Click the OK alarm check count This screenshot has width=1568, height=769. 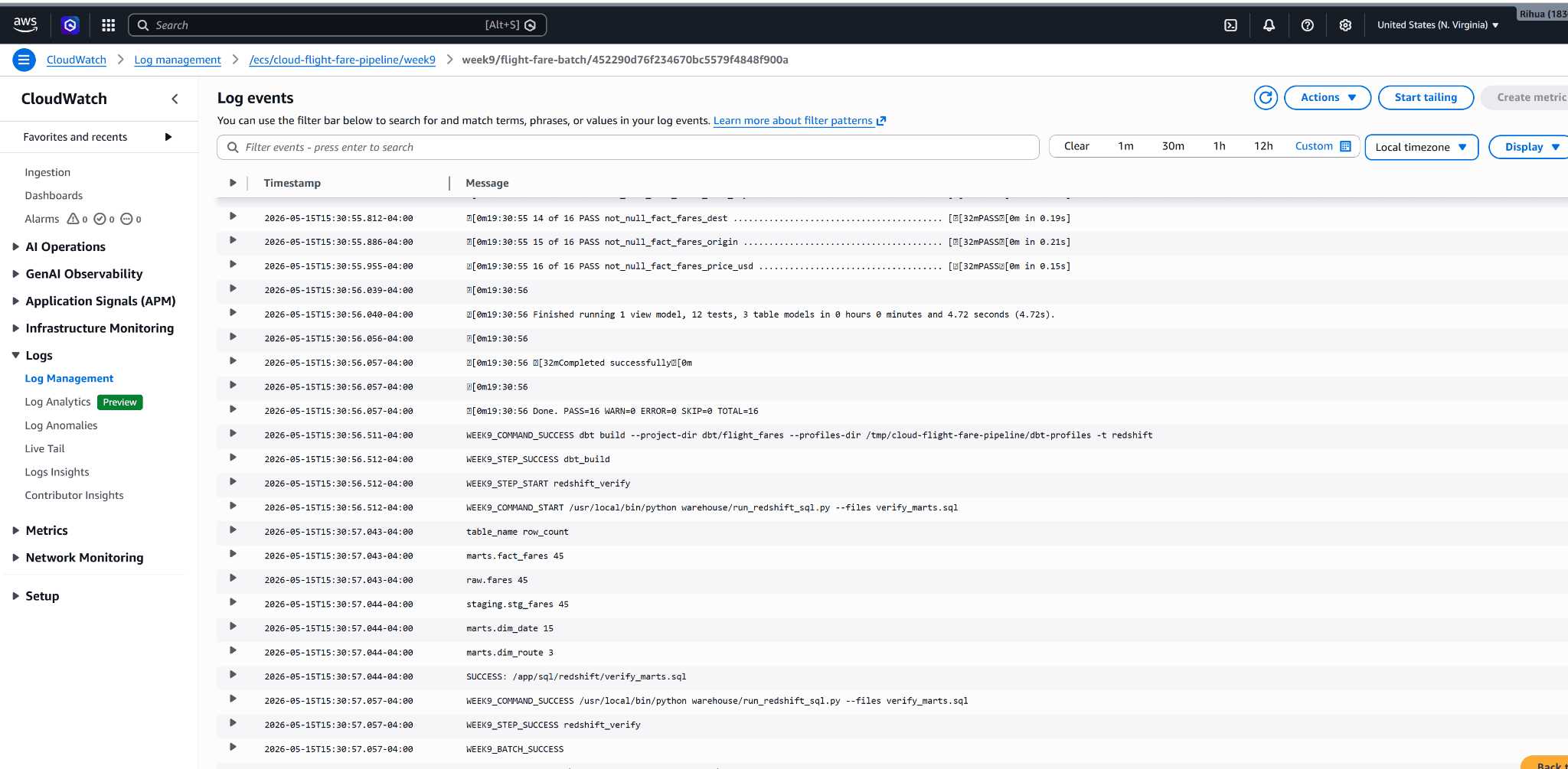click(x=104, y=219)
